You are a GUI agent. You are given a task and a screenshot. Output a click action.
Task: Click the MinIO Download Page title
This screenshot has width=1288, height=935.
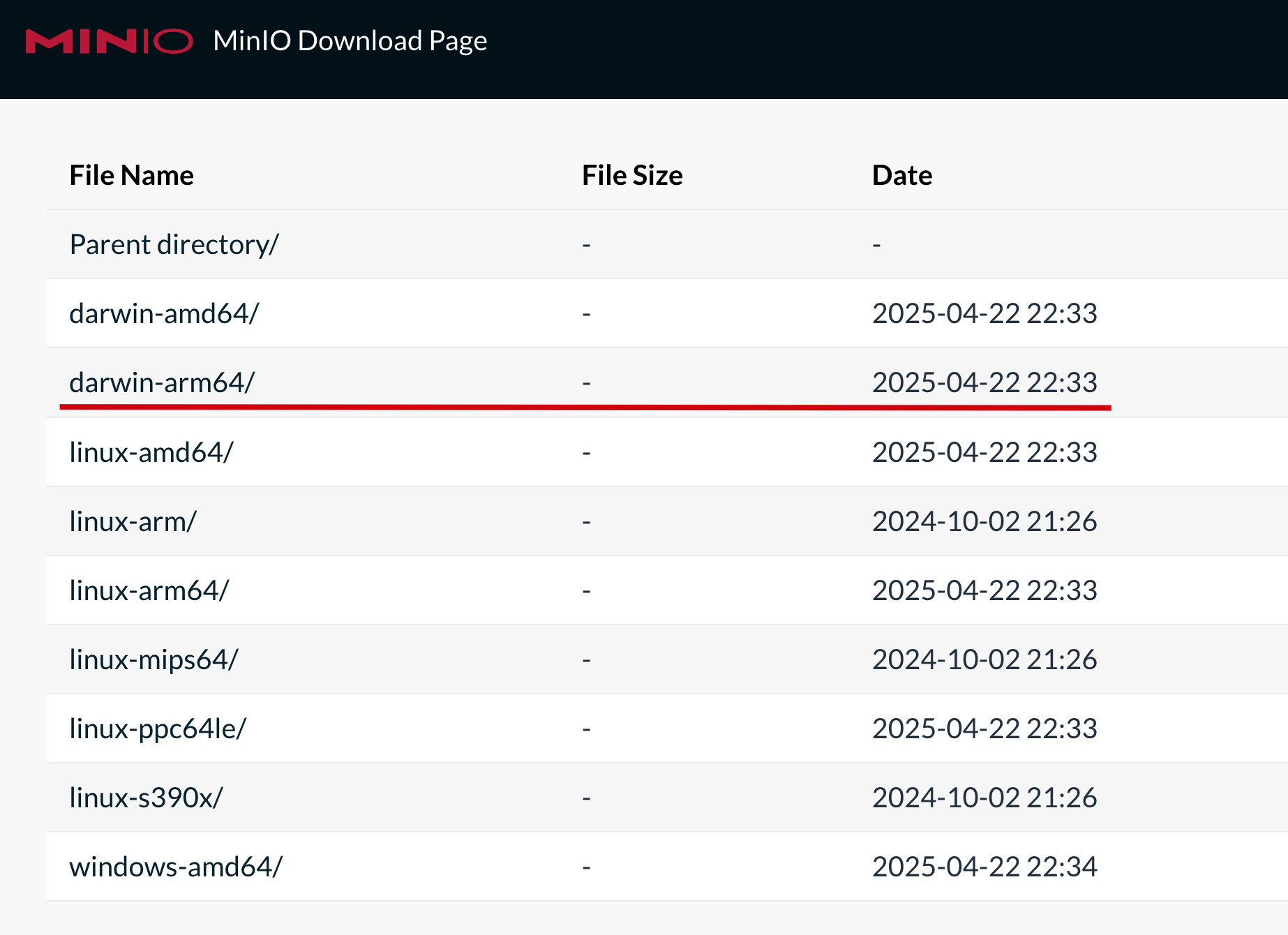350,41
